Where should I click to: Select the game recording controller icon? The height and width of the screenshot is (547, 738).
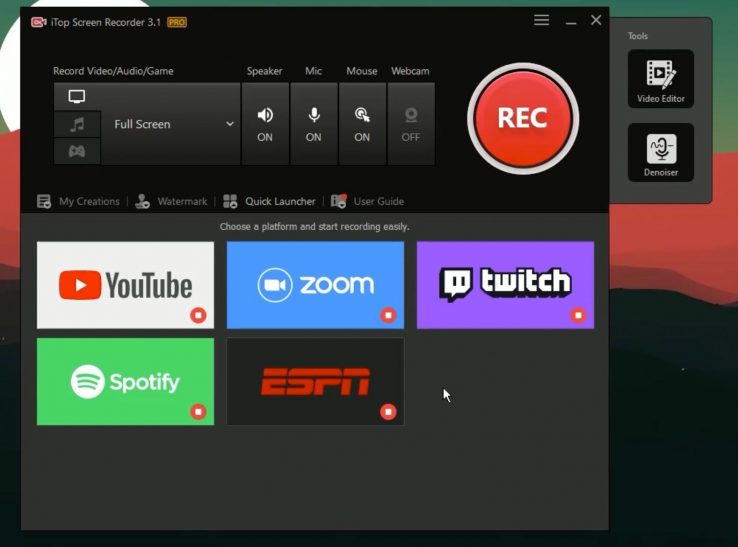[77, 152]
